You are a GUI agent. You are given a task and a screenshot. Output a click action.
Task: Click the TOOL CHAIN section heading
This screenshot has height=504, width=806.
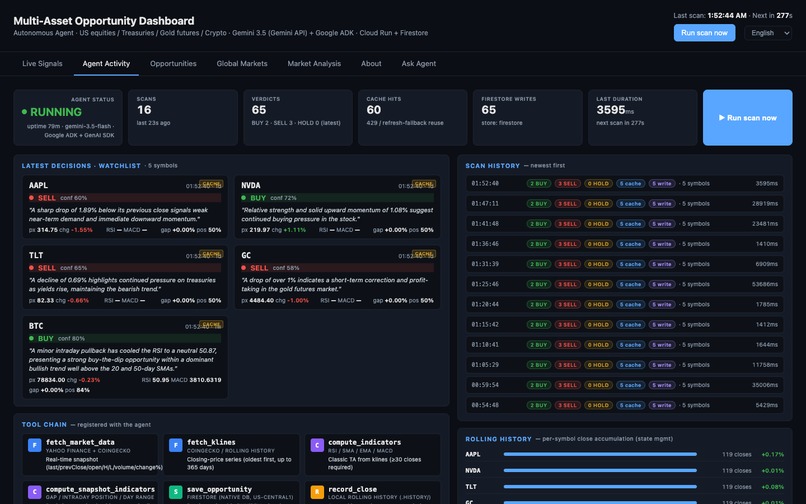pyautogui.click(x=44, y=425)
